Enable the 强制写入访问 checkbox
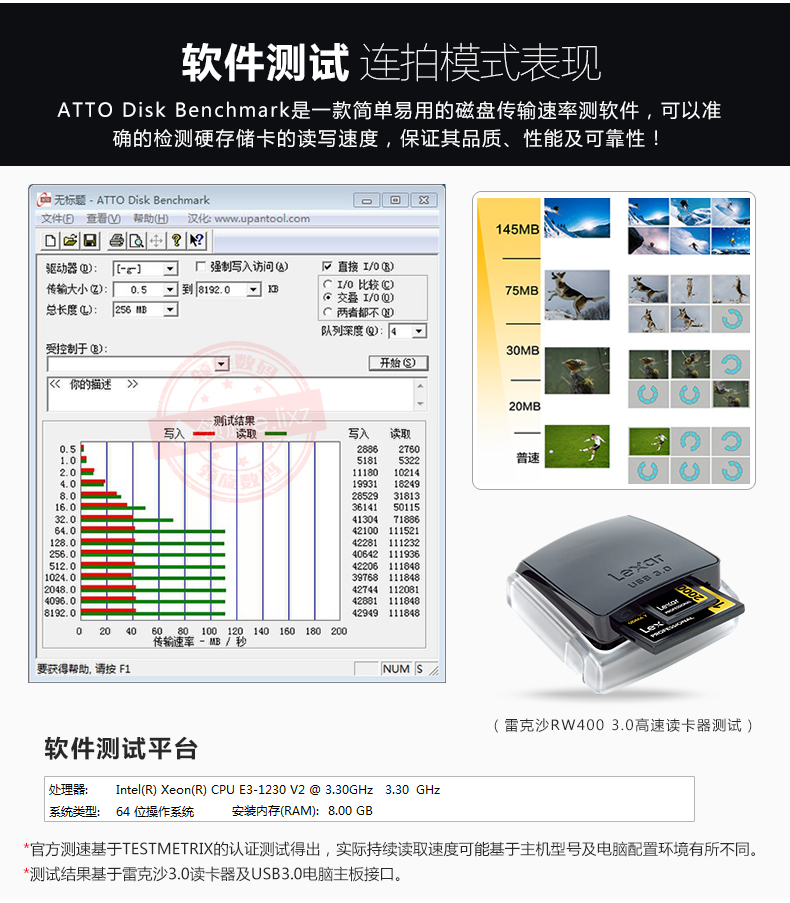 (201, 266)
